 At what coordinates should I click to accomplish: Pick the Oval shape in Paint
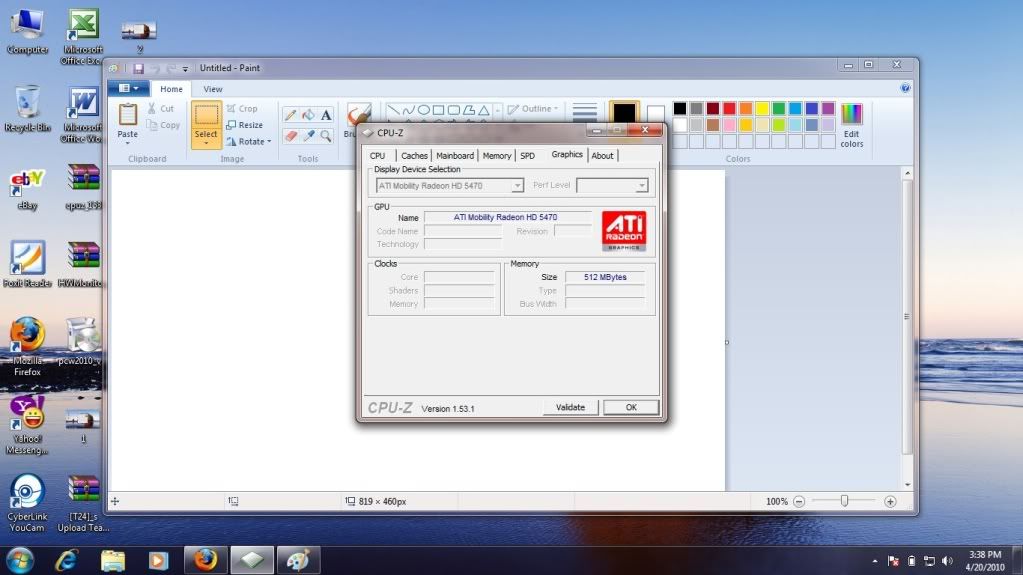coord(423,110)
